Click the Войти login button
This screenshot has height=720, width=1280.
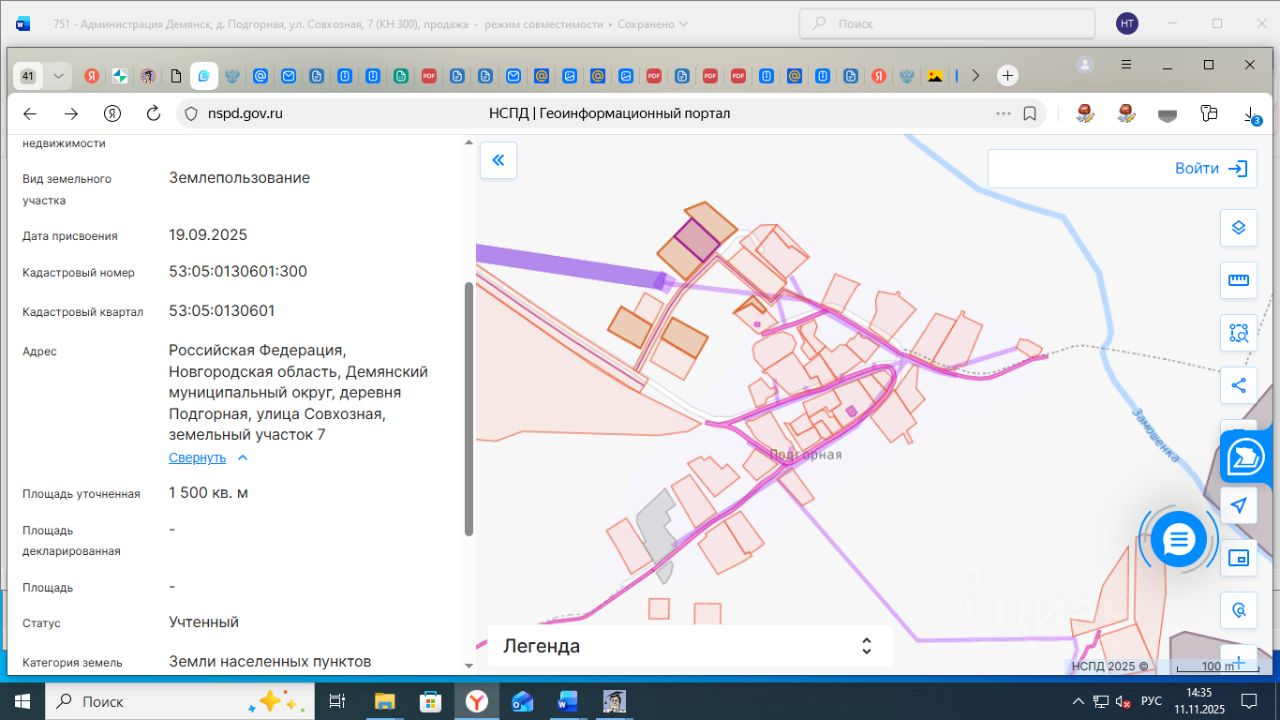point(1210,169)
